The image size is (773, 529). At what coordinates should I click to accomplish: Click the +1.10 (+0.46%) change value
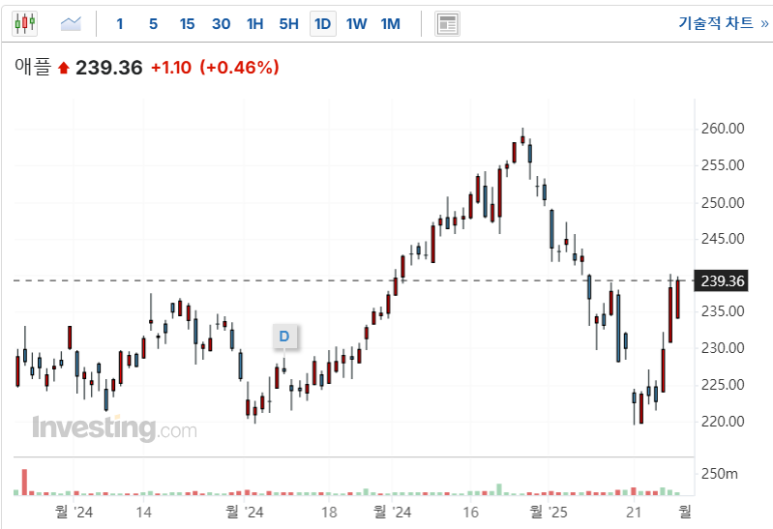coord(215,67)
